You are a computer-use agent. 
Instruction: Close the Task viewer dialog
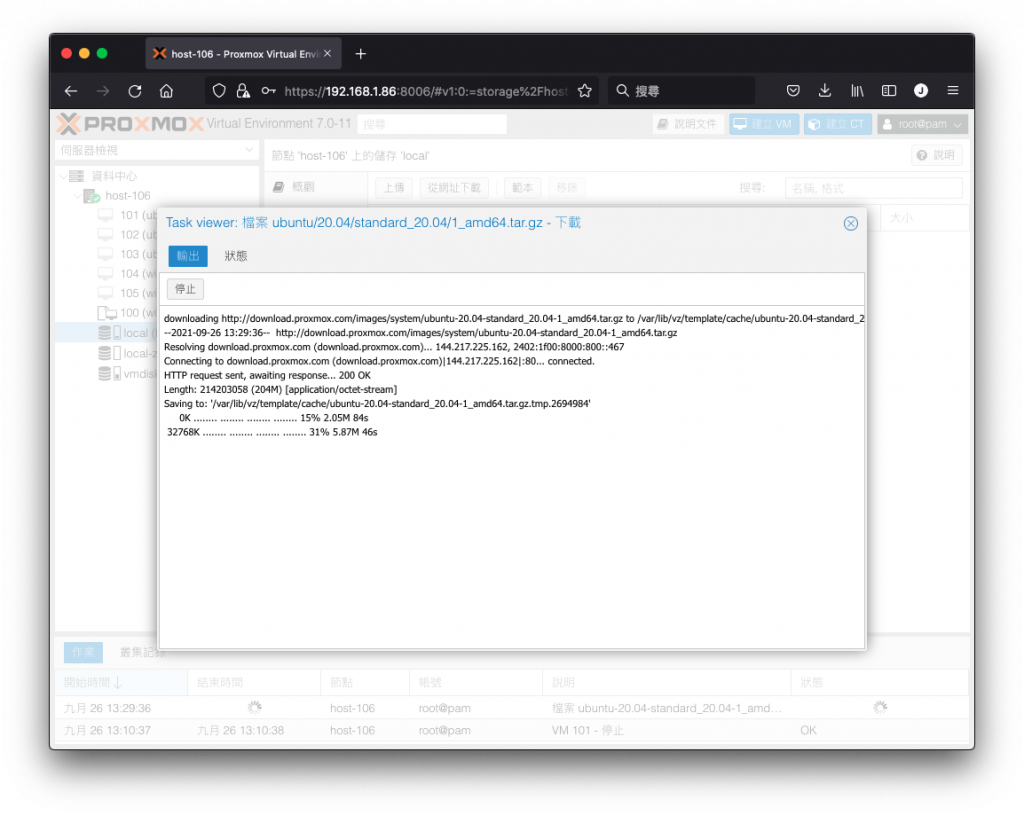pyautogui.click(x=850, y=223)
